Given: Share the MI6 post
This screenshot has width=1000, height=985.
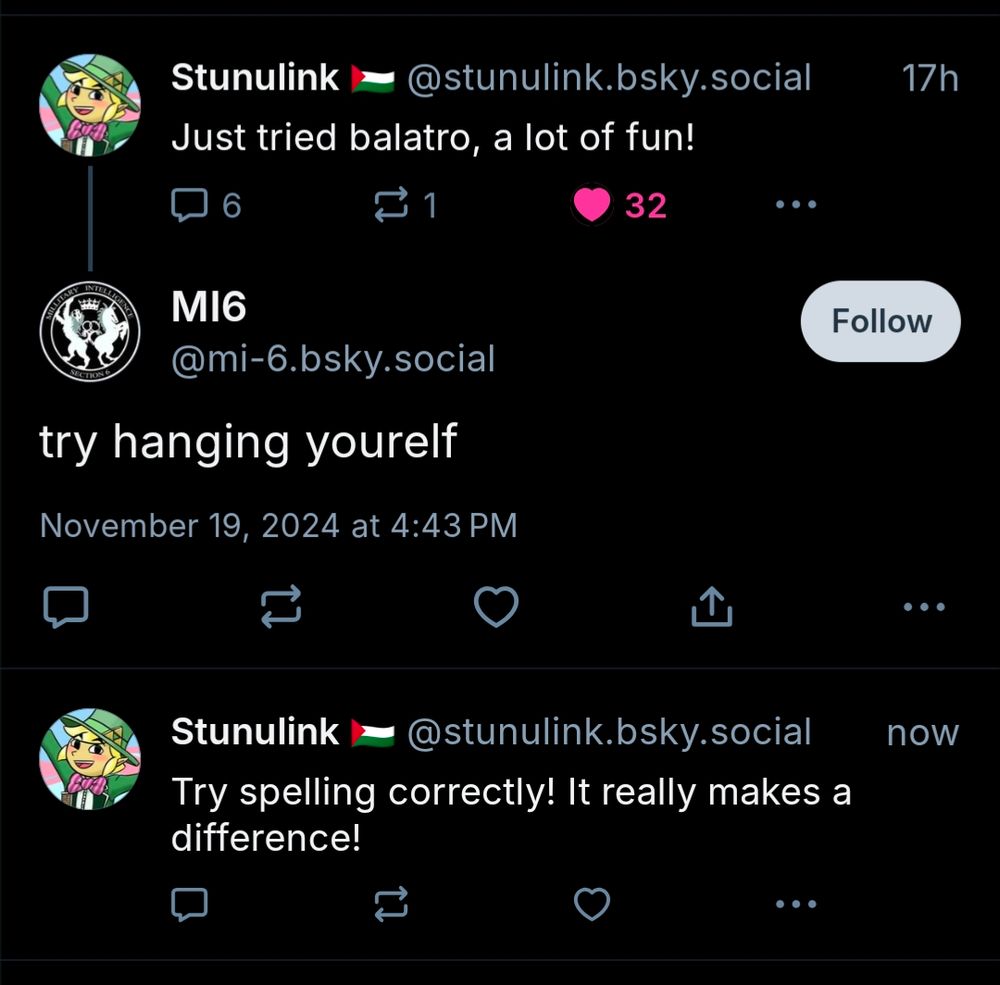Looking at the screenshot, I should tap(711, 606).
